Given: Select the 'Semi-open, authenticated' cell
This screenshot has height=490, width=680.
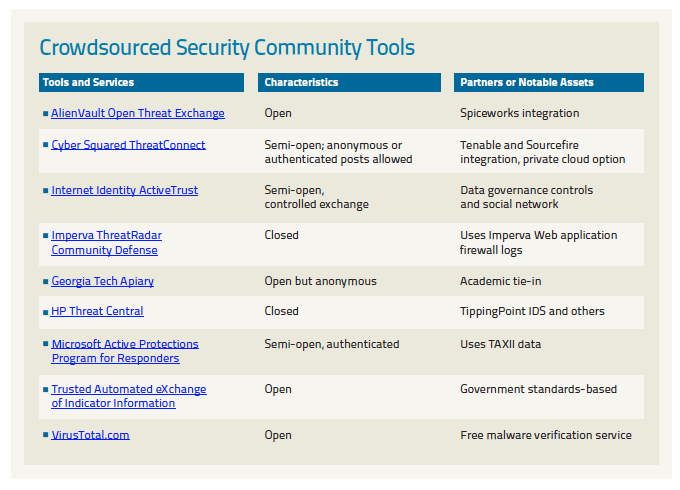Looking at the screenshot, I should click(x=332, y=344).
